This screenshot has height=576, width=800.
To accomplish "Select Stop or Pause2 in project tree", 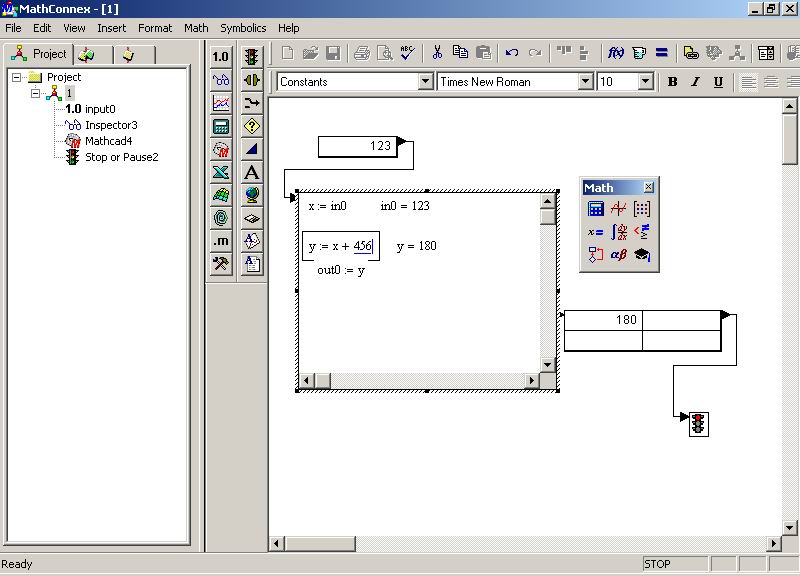I will tap(112, 157).
